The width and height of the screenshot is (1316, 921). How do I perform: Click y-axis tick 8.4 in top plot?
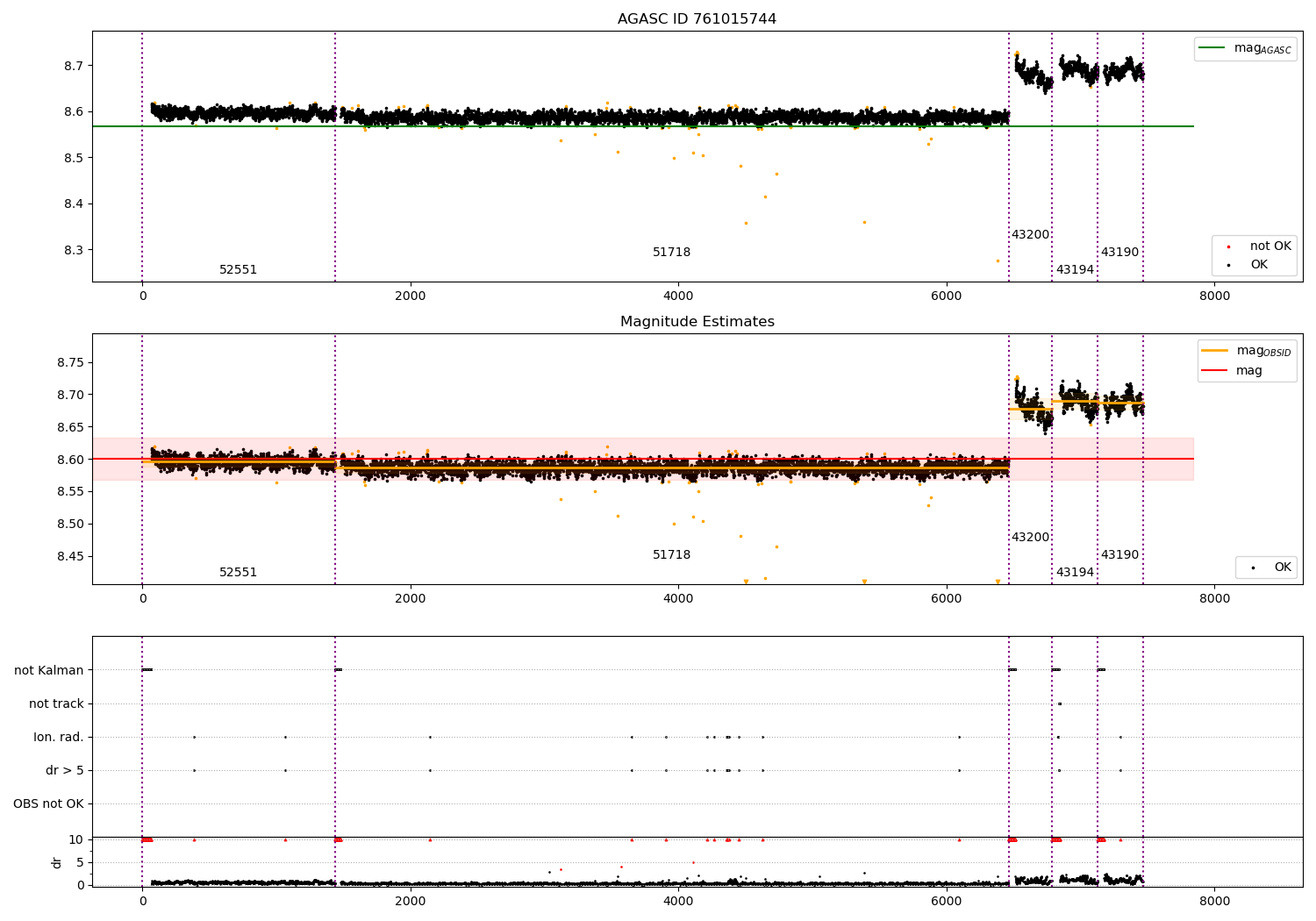[74, 203]
